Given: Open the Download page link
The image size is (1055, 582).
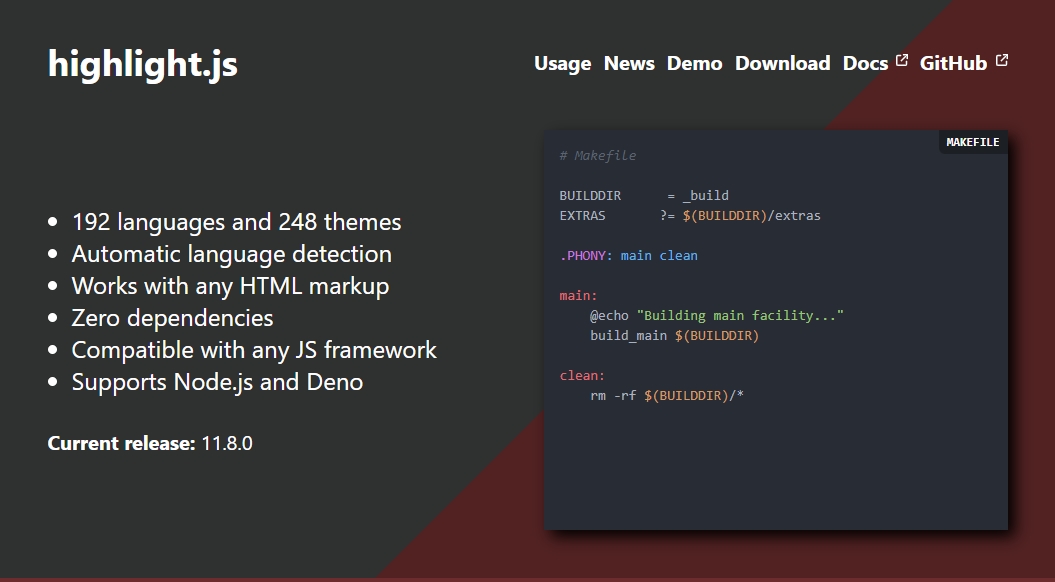Looking at the screenshot, I should coord(783,63).
